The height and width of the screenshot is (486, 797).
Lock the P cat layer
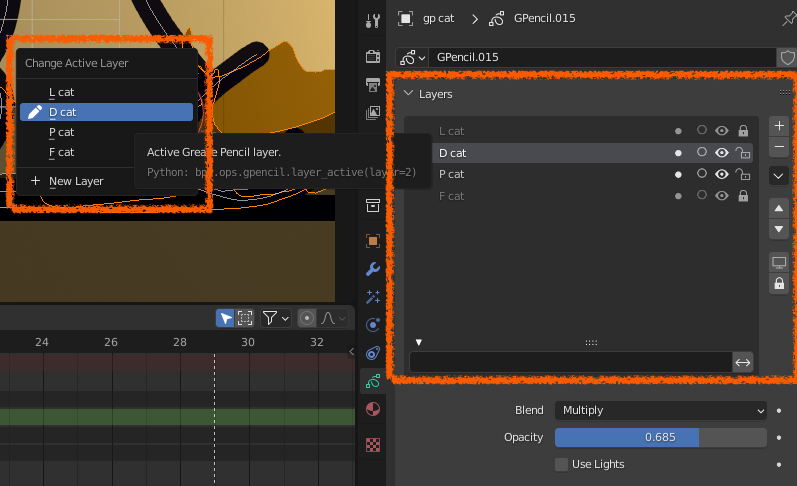pos(743,174)
